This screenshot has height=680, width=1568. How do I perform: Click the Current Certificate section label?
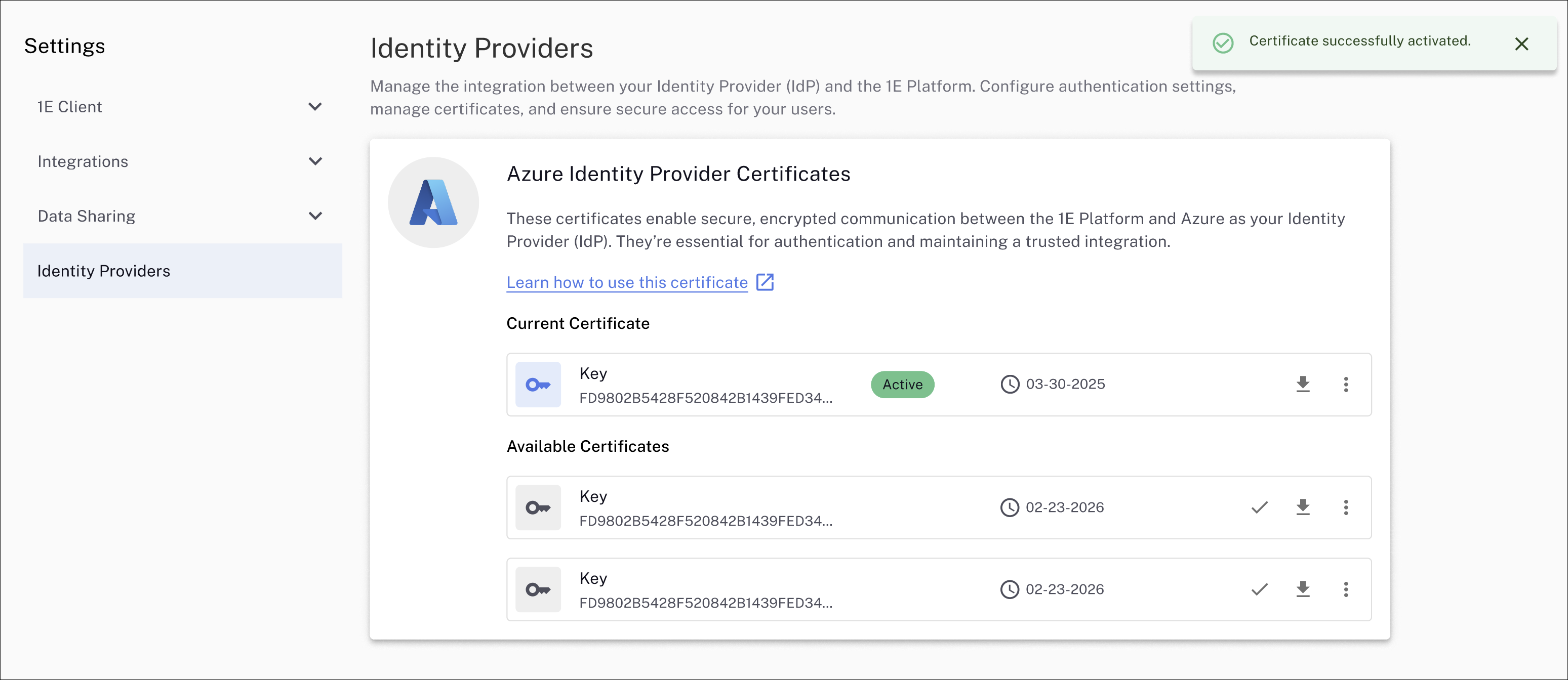coord(578,324)
